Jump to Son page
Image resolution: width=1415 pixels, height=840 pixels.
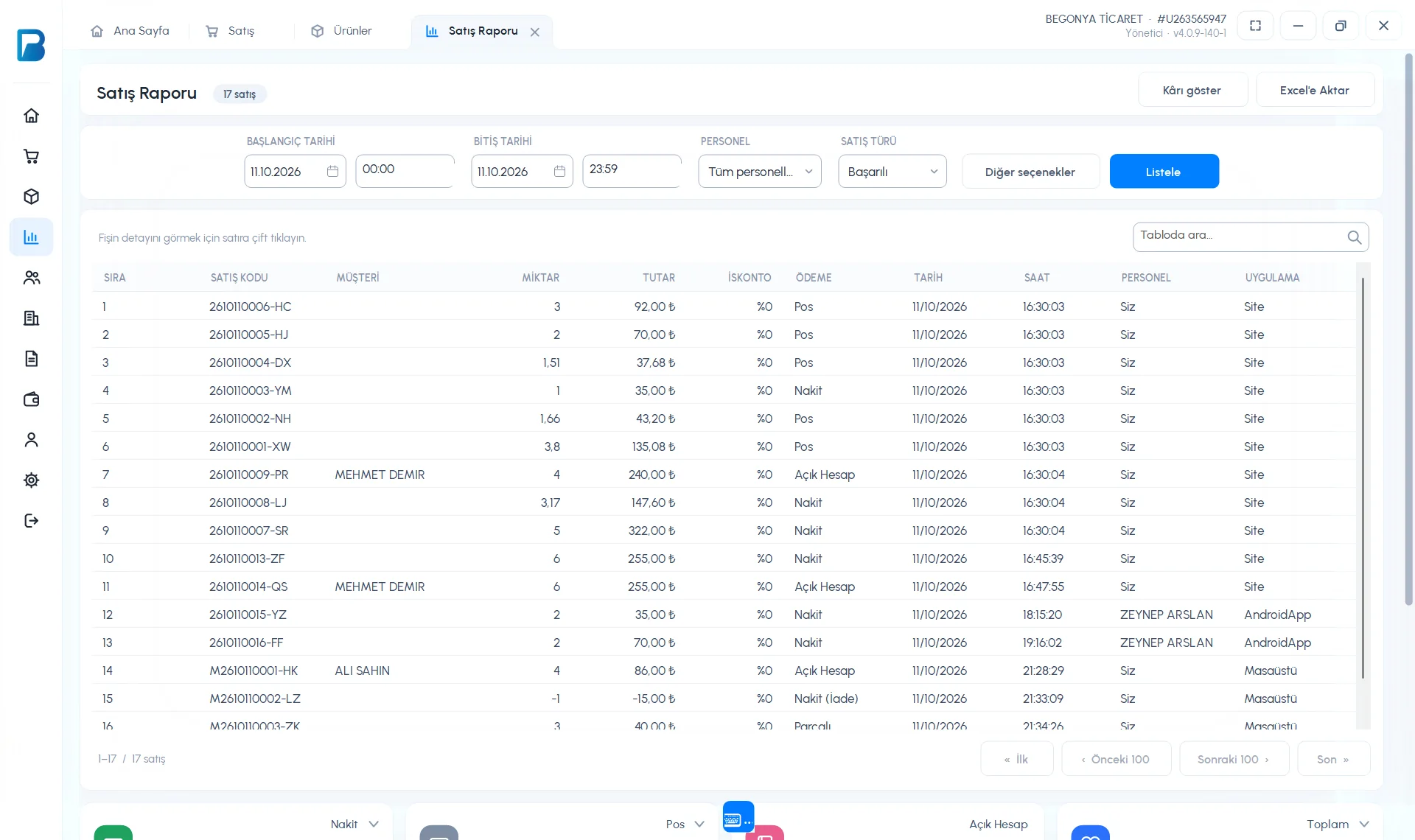[x=1333, y=759]
